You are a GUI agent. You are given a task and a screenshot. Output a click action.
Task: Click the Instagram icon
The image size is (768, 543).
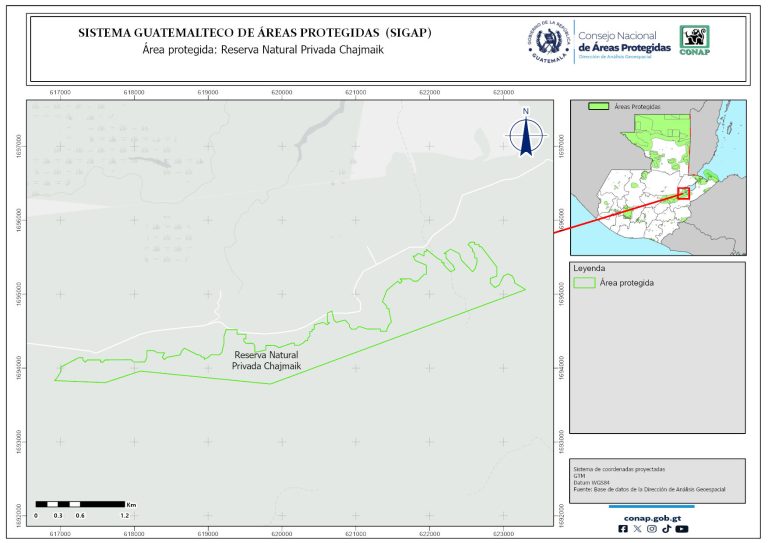651,529
